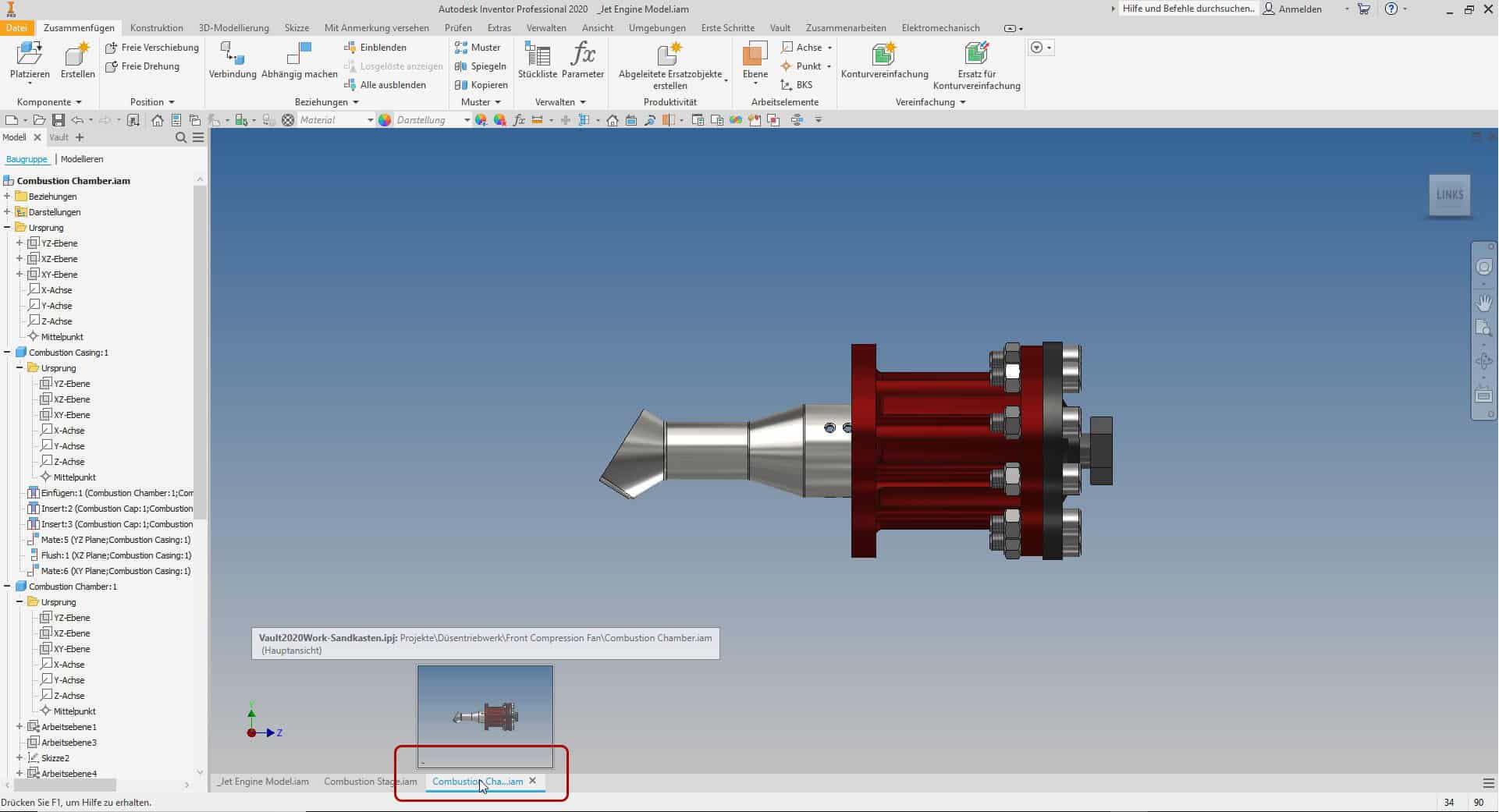
Task: Expand the Arbeitsebene1 node
Action: click(x=20, y=727)
